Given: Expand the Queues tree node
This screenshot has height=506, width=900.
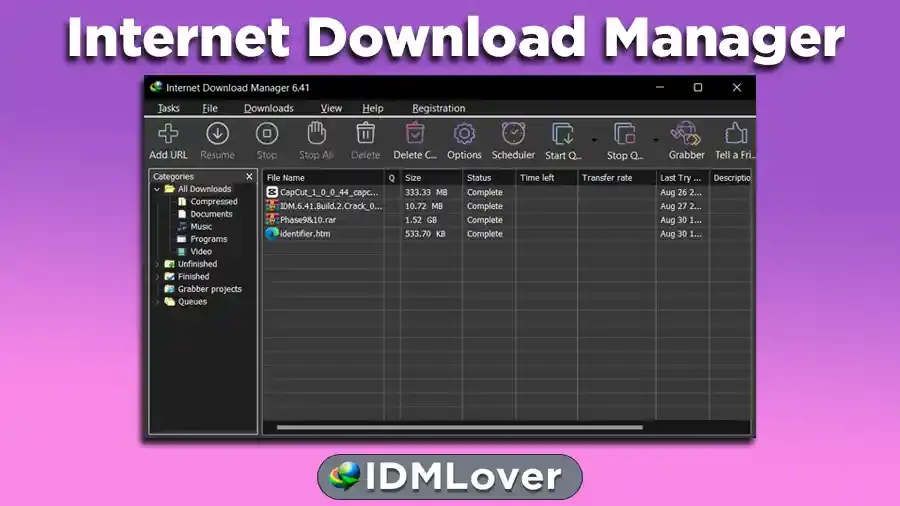Looking at the screenshot, I should coord(157,302).
